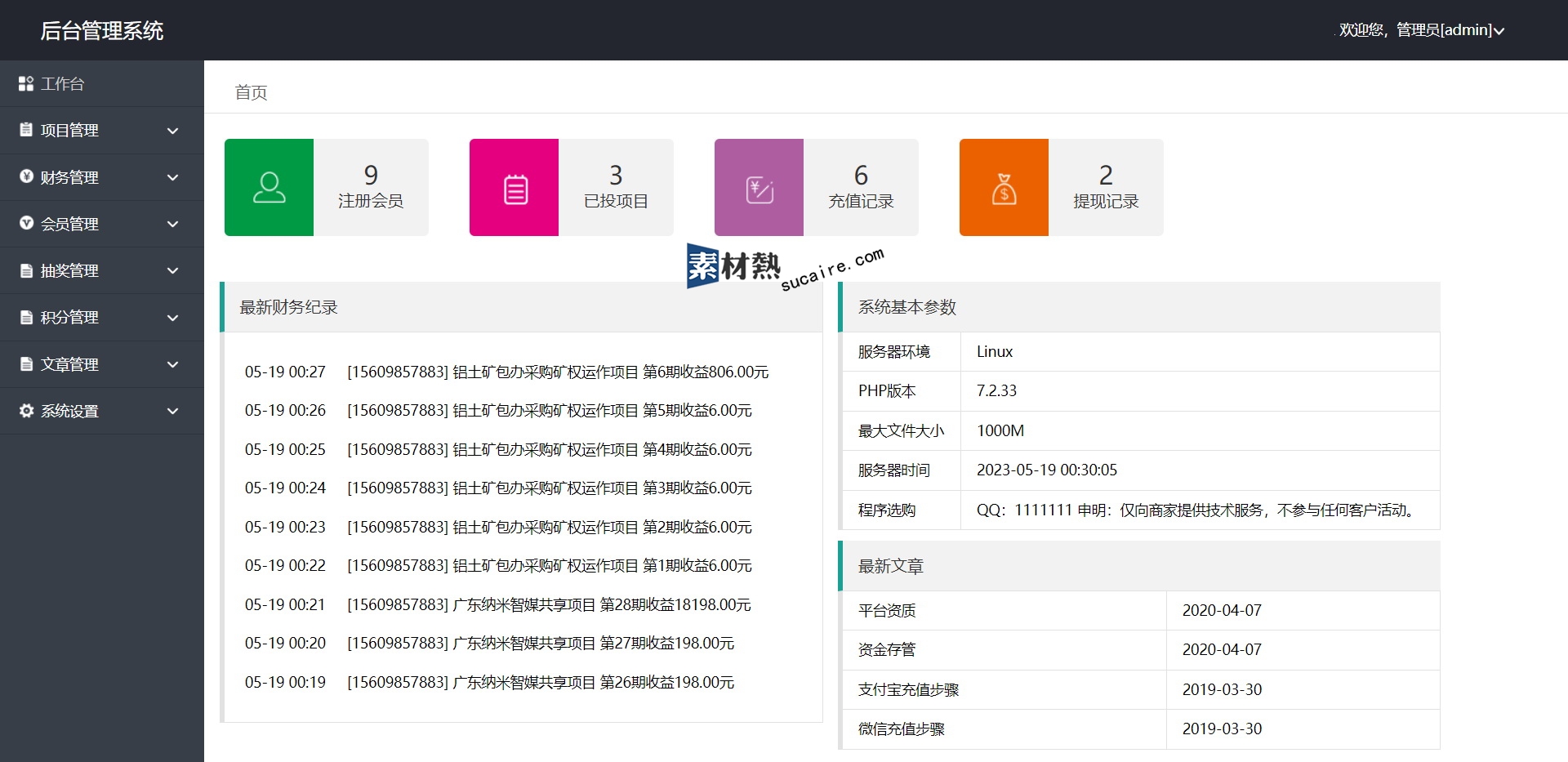
Task: Click server time 2023-05-19 00:30:05
Action: click(1047, 470)
